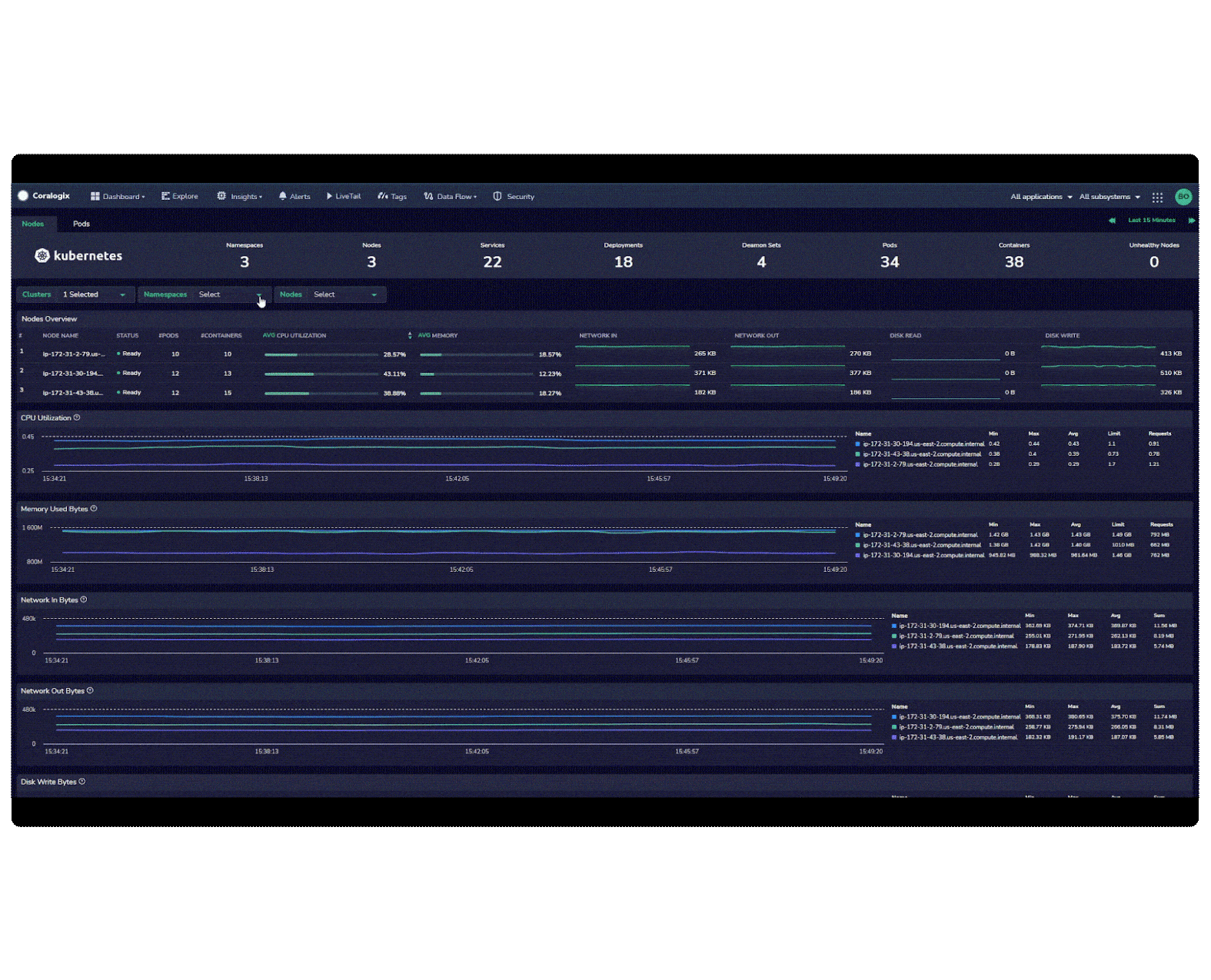1211x980 pixels.
Task: Click the Memory Used Bytes help icon
Action: [94, 509]
